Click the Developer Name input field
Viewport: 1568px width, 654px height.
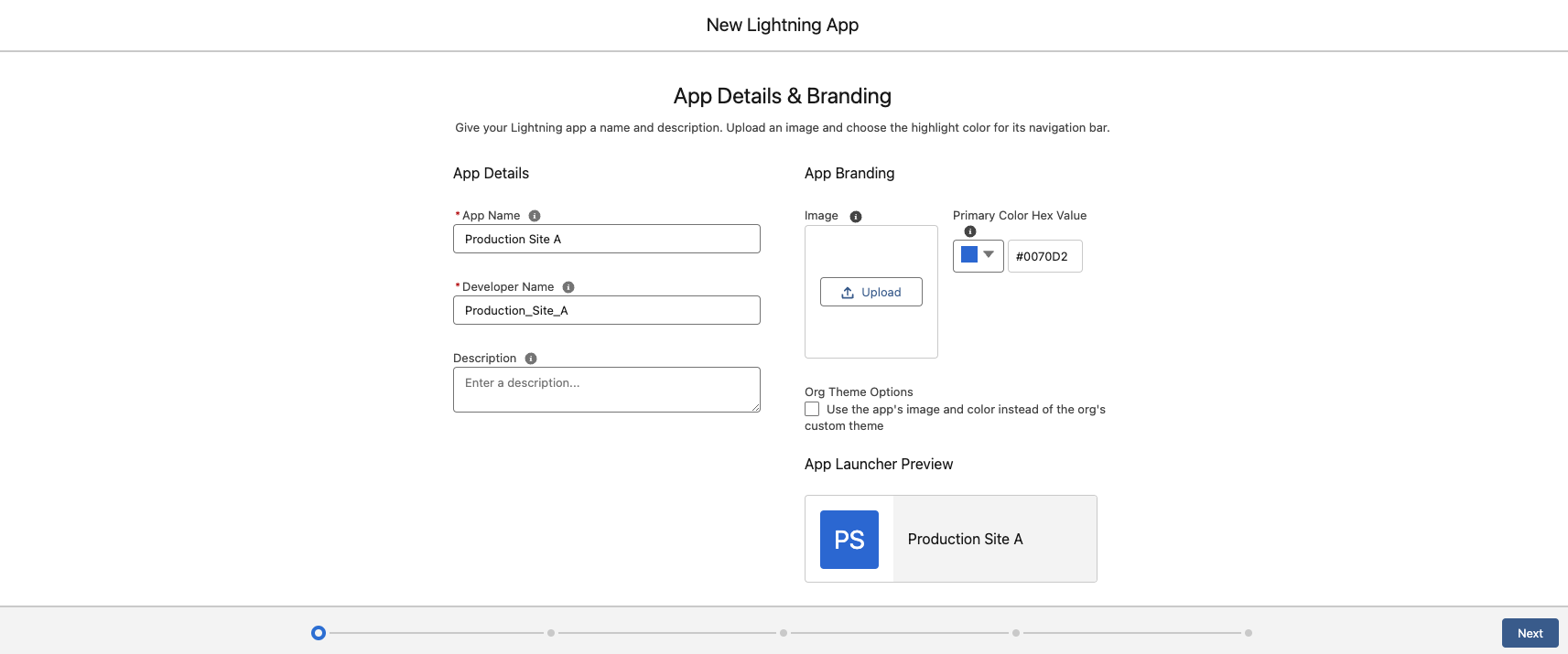pyautogui.click(x=606, y=310)
